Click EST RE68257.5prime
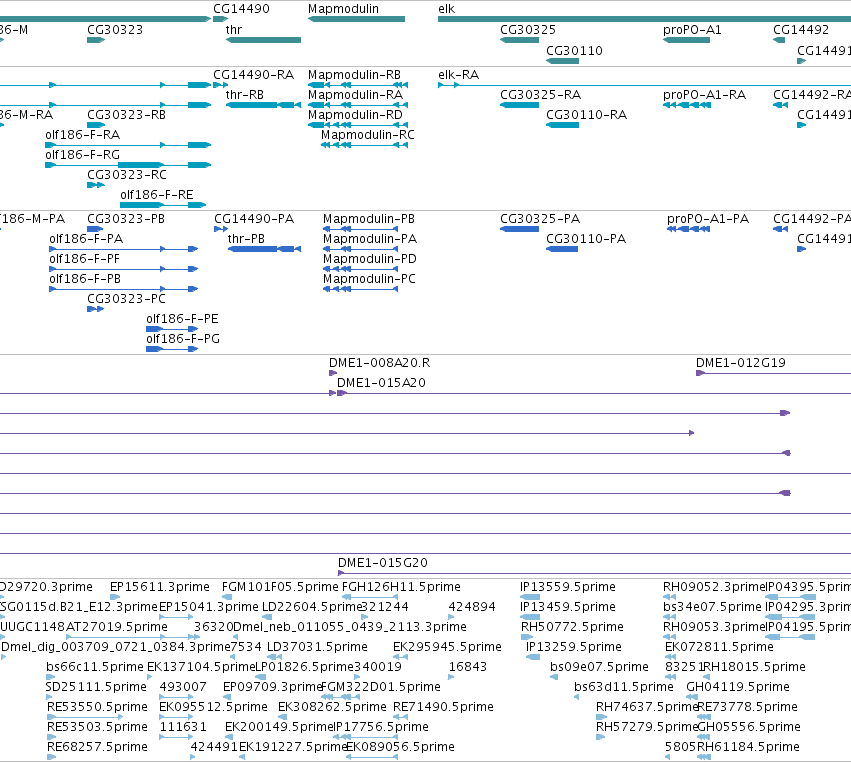The image size is (851, 762). tap(97, 747)
